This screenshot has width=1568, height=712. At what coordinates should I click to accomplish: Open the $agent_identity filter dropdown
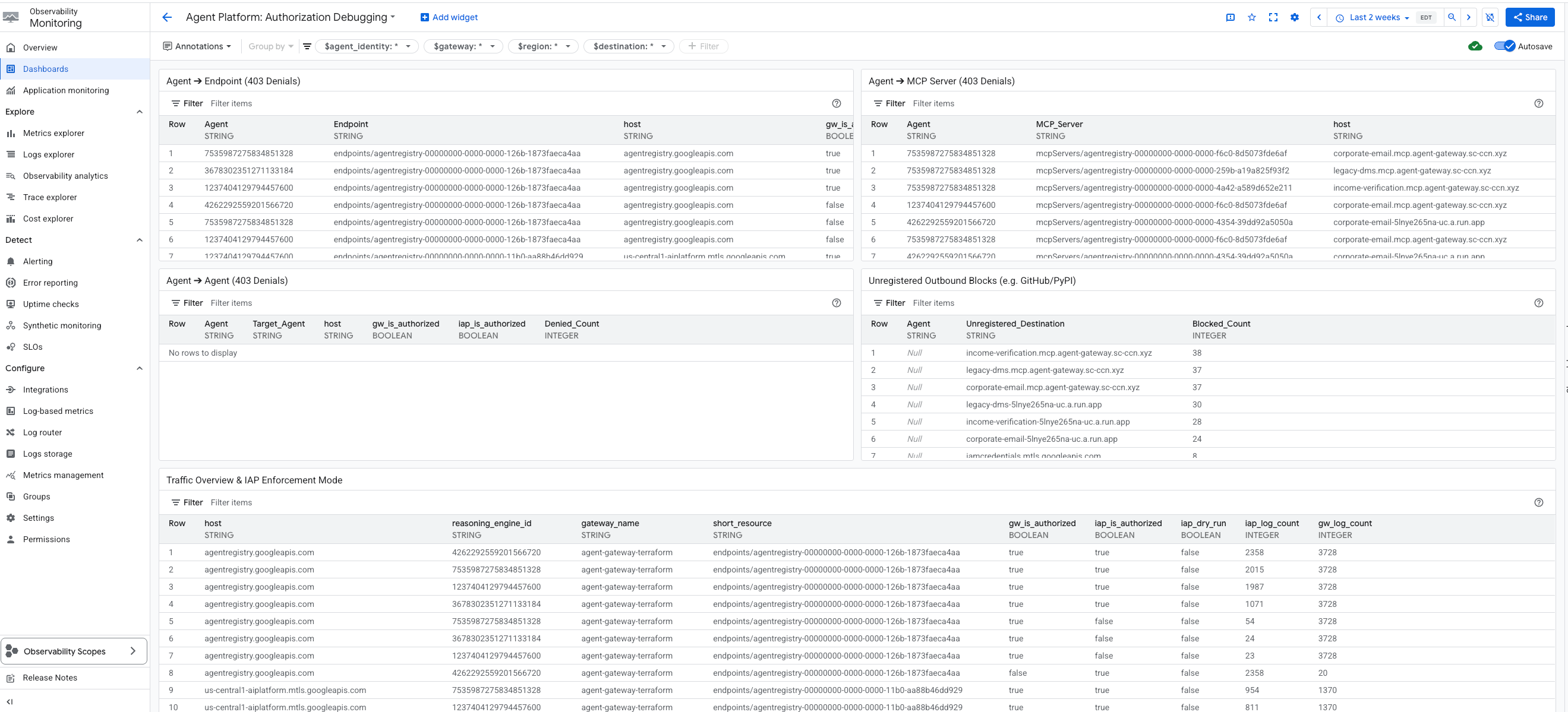[367, 46]
